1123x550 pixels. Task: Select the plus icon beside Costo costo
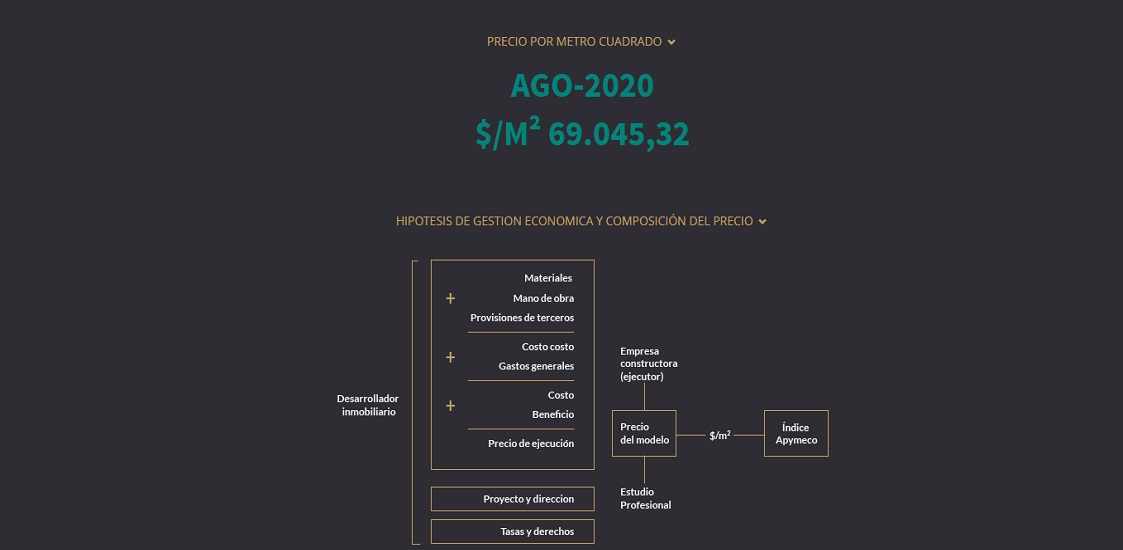pos(450,357)
